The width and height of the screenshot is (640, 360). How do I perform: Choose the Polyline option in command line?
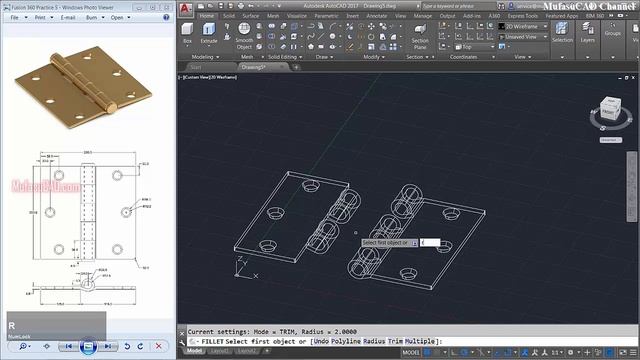(x=346, y=341)
